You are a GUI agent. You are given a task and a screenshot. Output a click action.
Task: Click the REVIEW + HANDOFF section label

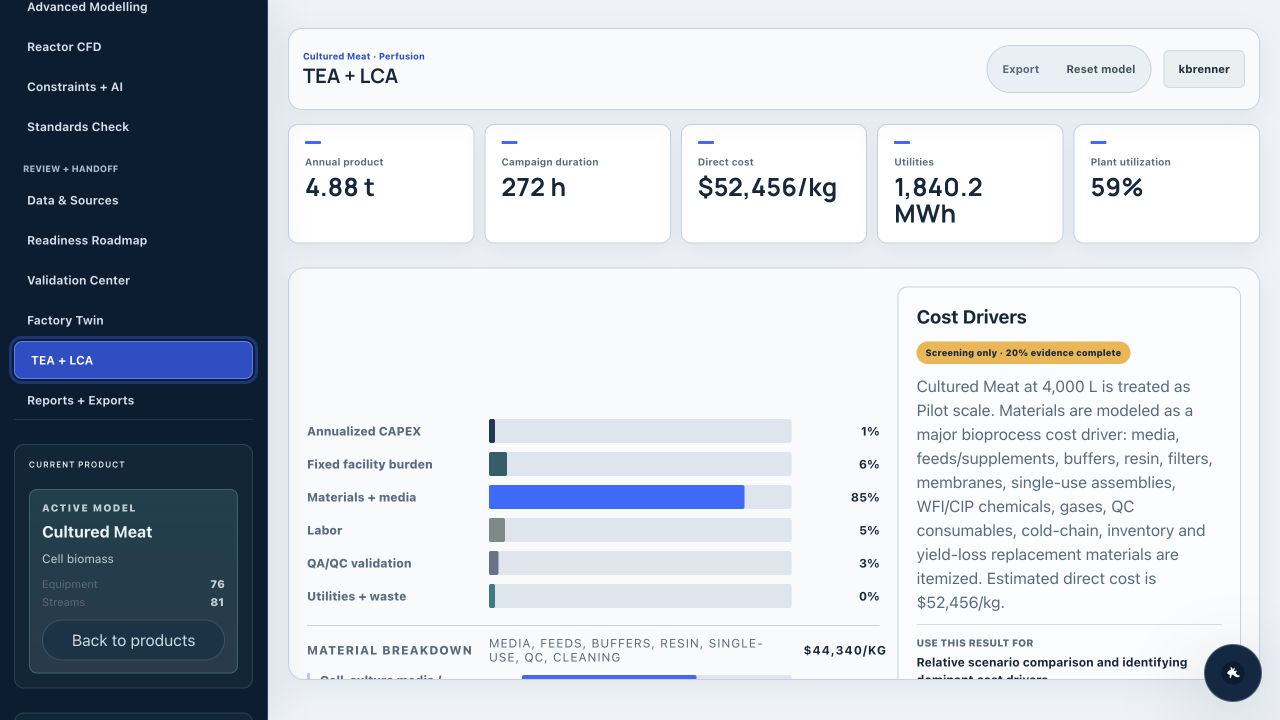[70, 169]
